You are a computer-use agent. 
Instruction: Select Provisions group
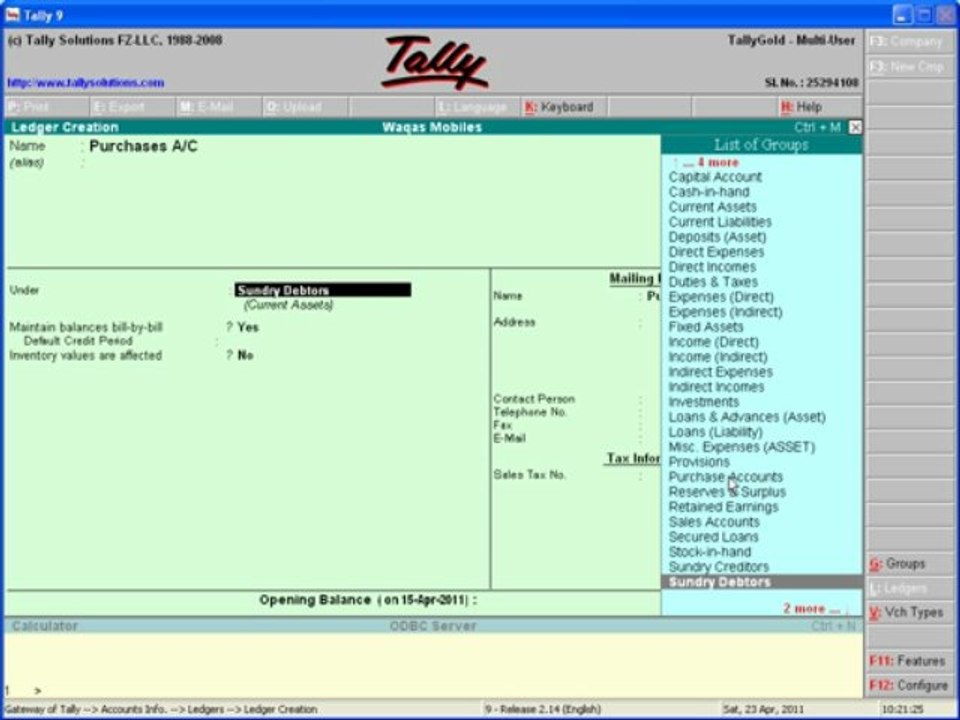(x=699, y=462)
